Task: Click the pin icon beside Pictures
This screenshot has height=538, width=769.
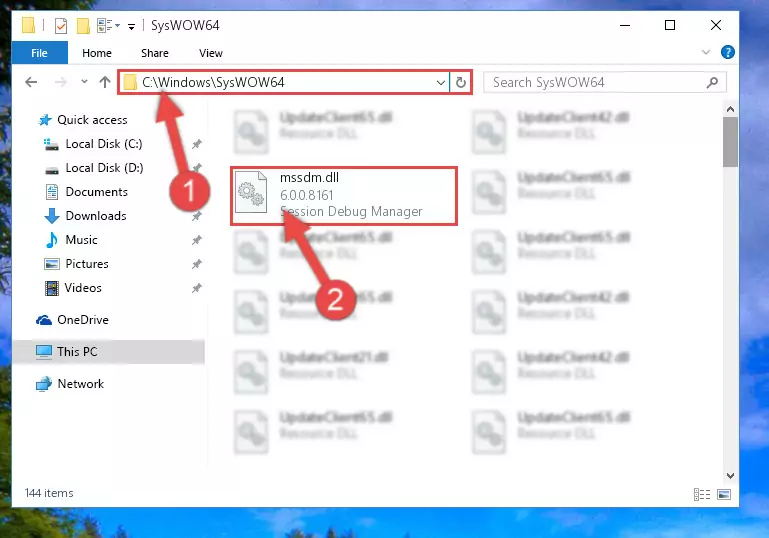Action: pyautogui.click(x=197, y=264)
